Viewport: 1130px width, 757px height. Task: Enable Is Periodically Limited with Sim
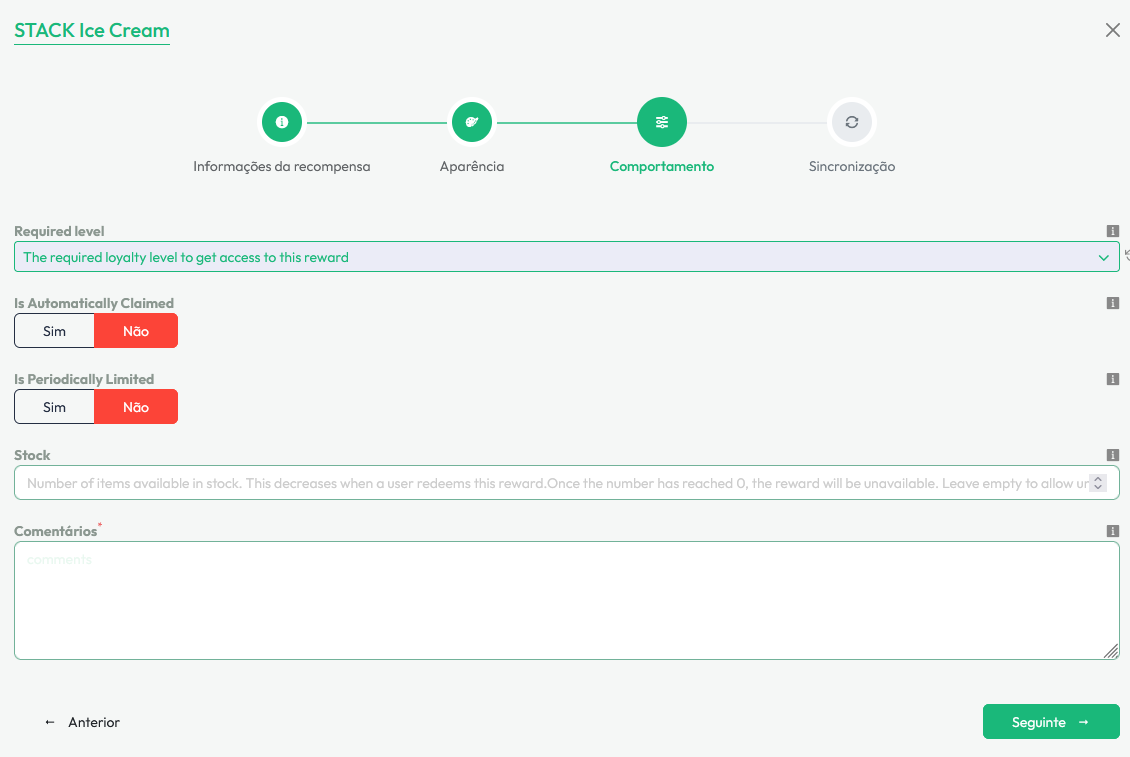(x=55, y=407)
